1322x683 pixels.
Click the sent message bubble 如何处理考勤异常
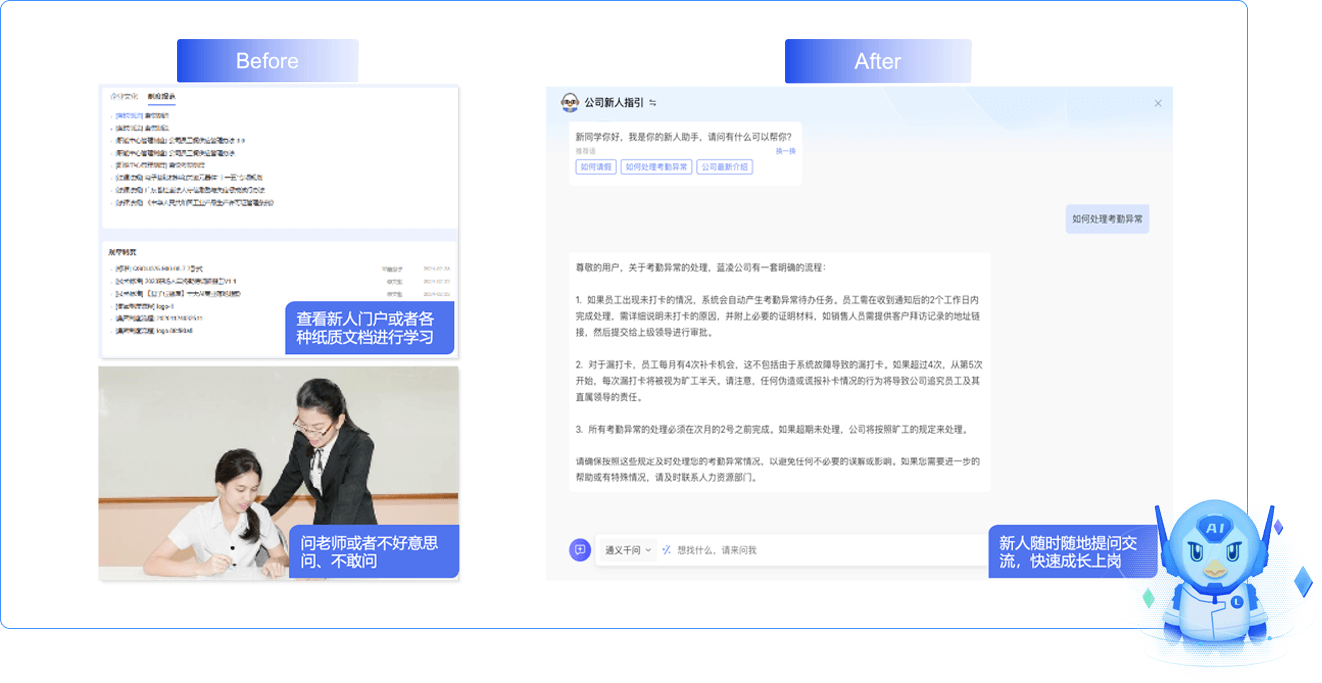[x=1106, y=218]
